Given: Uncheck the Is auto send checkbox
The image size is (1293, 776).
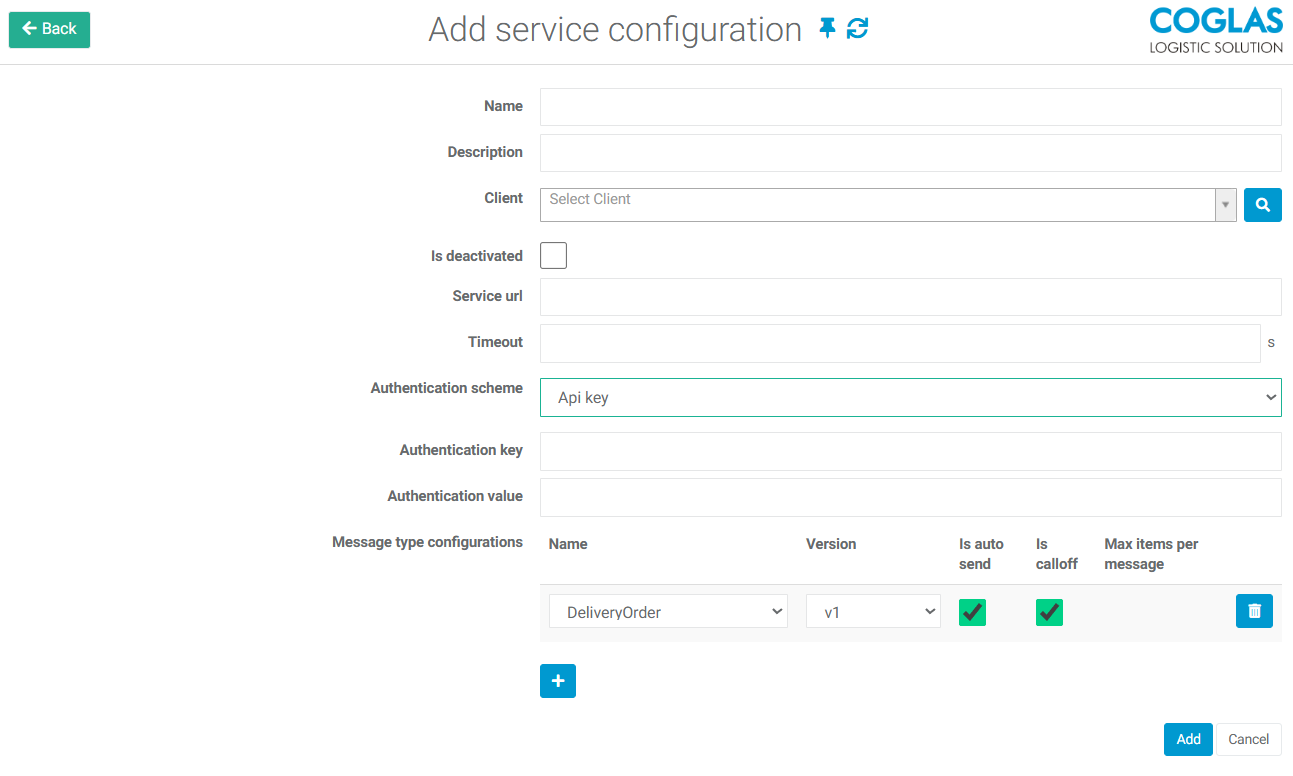Looking at the screenshot, I should point(972,612).
